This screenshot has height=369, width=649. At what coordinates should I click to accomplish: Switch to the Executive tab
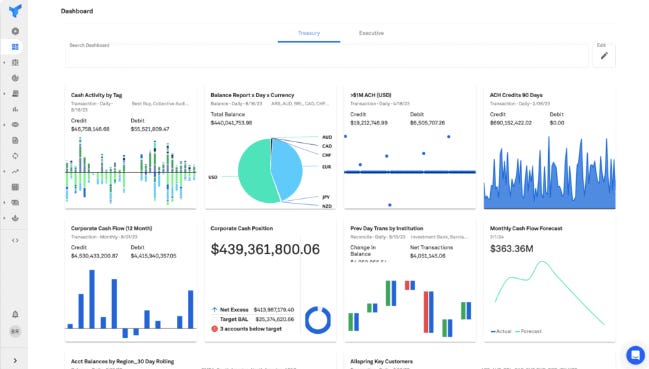[x=371, y=33]
